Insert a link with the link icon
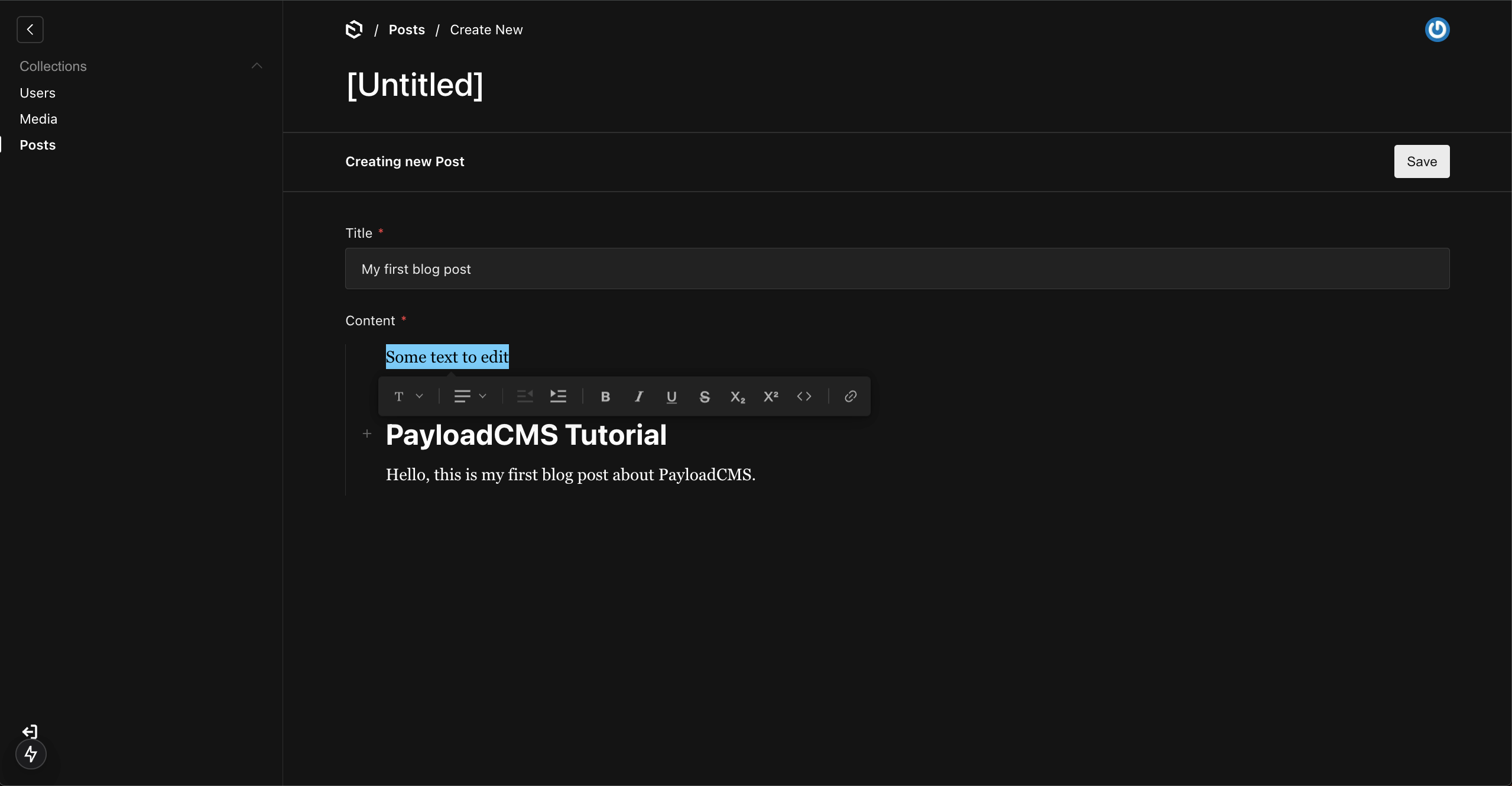The width and height of the screenshot is (1512, 786). (851, 396)
